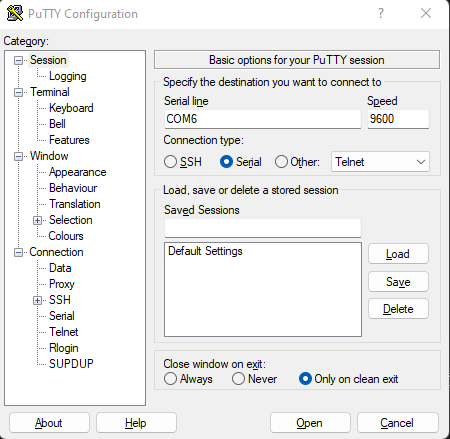Choose the Other connection type radio button

[x=281, y=162]
